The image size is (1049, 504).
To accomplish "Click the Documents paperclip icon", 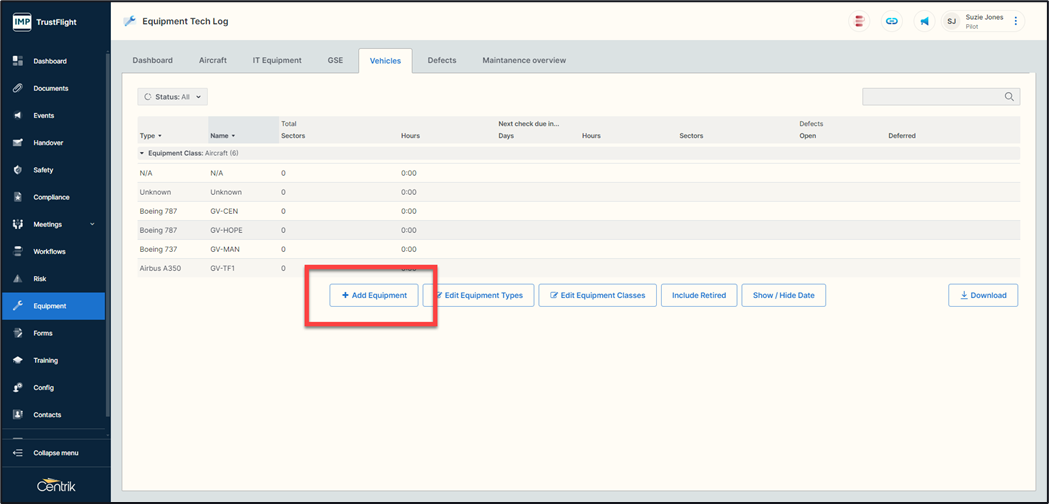I will coord(18,88).
